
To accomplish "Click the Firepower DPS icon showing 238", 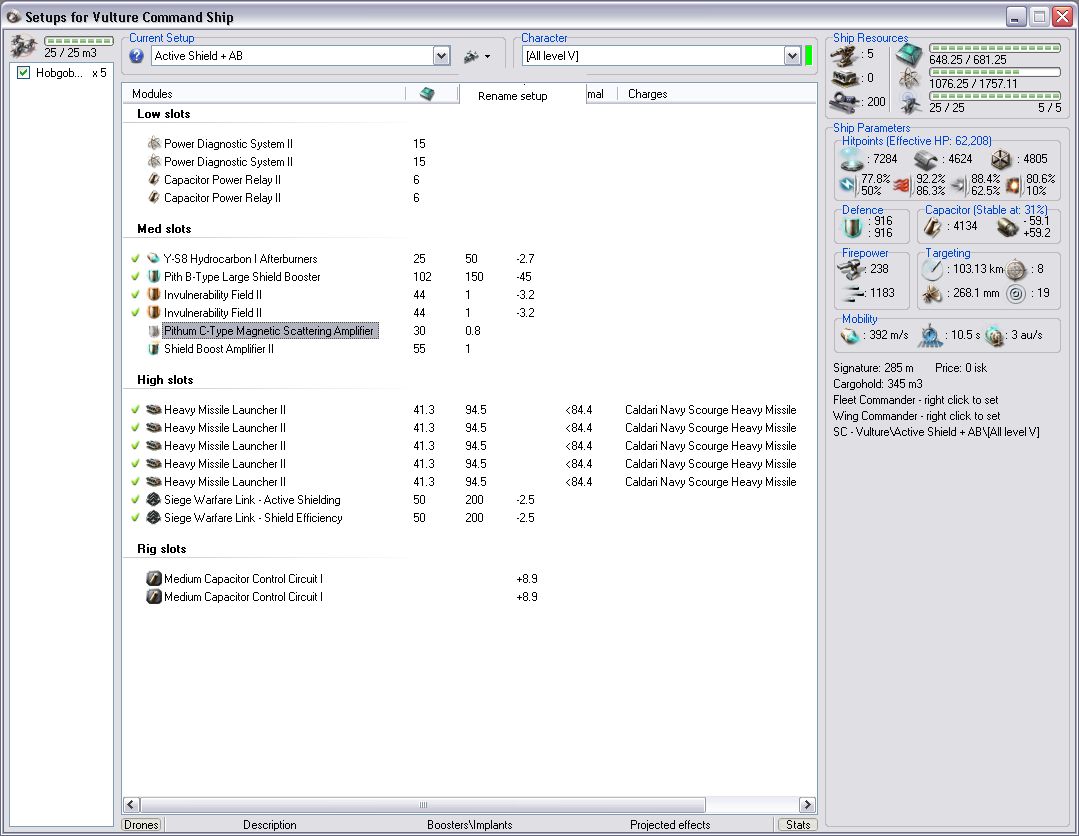I will tap(851, 268).
